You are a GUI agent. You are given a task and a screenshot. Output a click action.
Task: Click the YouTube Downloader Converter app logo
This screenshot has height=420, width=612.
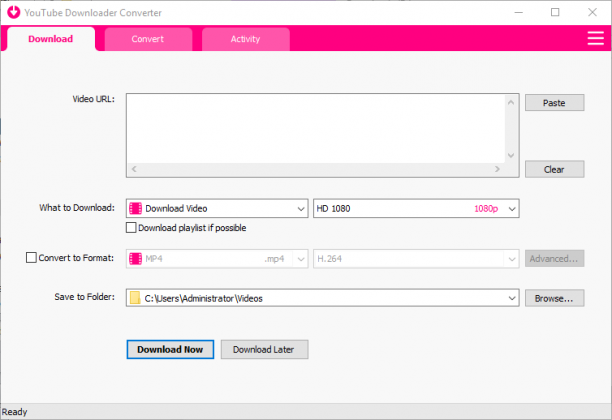(x=14, y=12)
